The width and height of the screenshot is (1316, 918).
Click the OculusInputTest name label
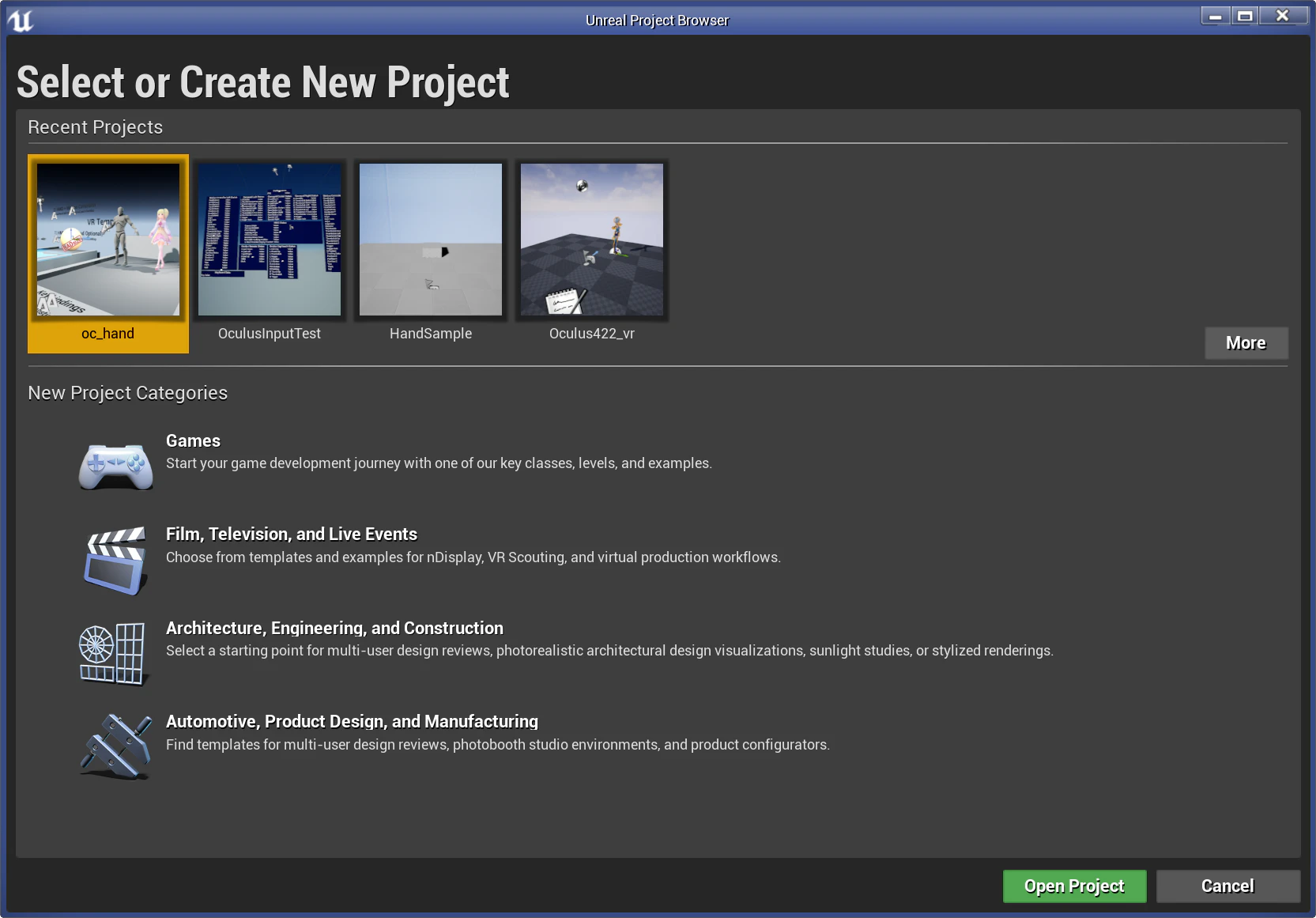click(270, 334)
